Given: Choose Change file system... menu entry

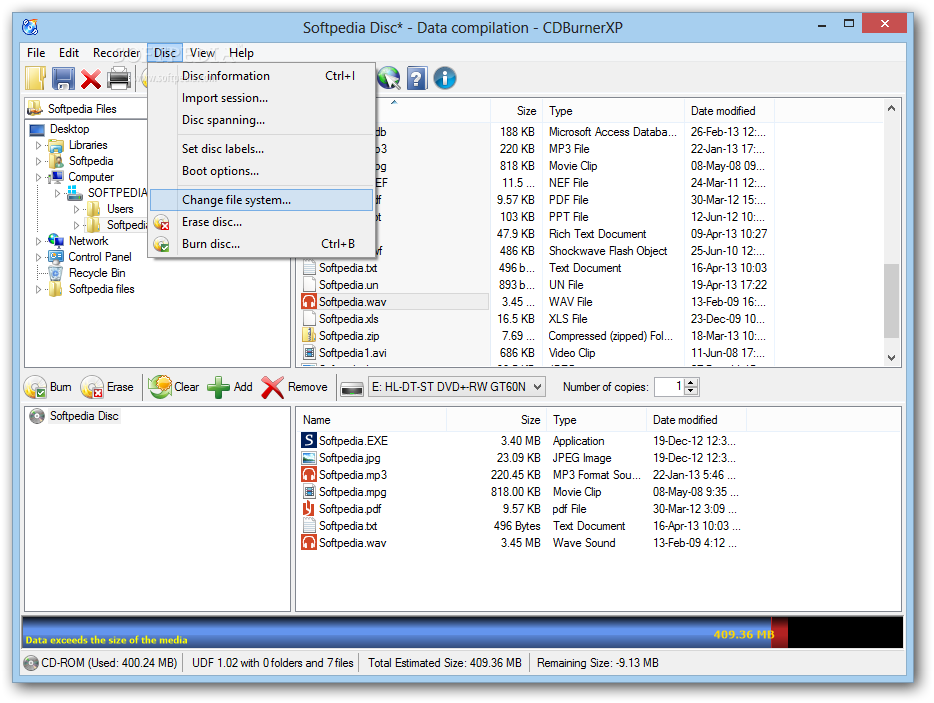Looking at the screenshot, I should tap(261, 200).
